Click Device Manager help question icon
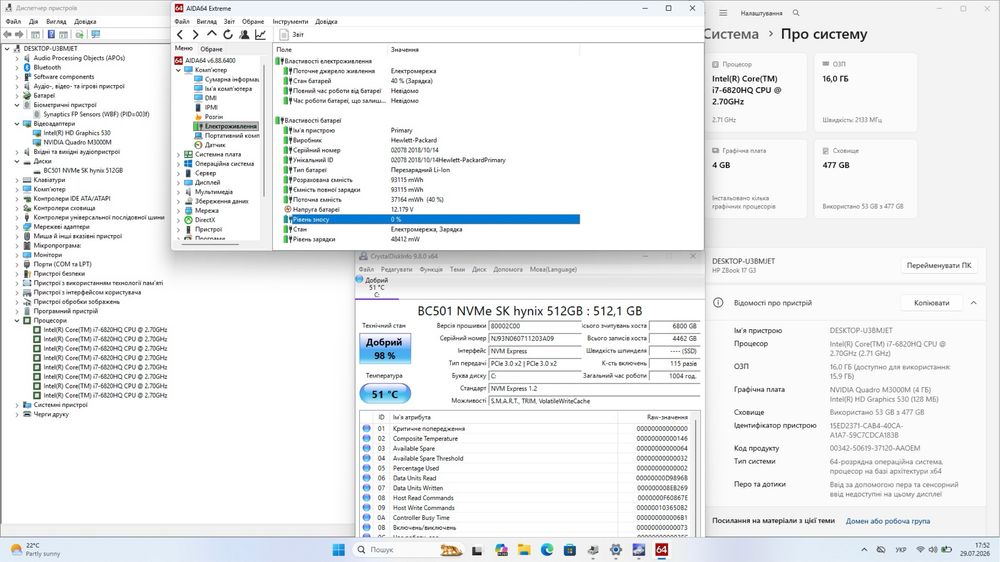 51,34
